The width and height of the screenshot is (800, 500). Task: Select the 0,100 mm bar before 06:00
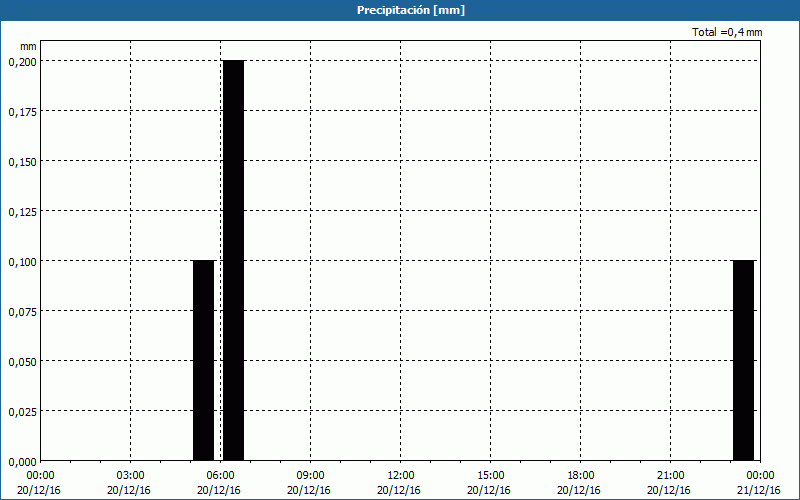[204, 360]
